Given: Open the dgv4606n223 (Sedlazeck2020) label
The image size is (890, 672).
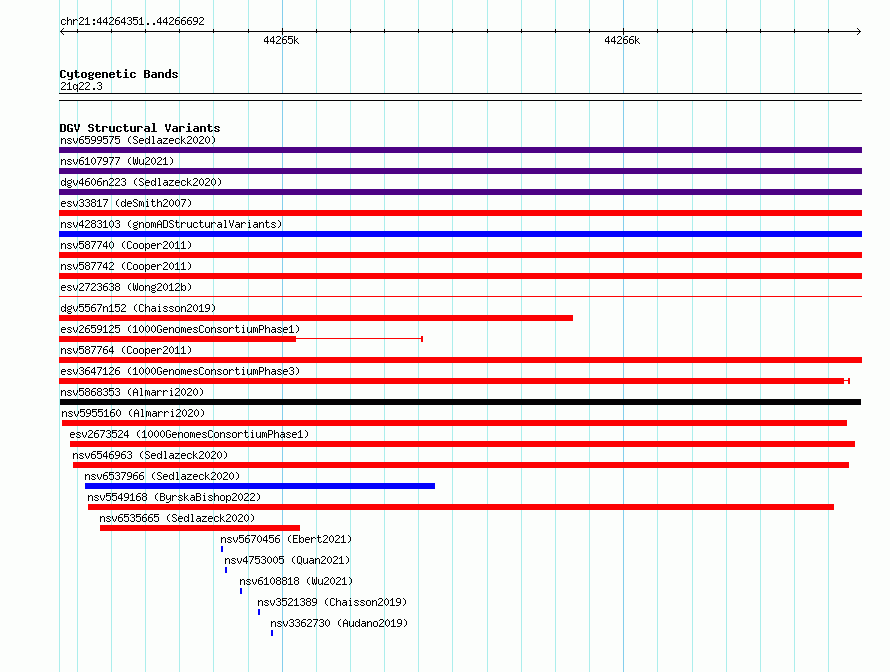Looking at the screenshot, I should coord(141,182).
